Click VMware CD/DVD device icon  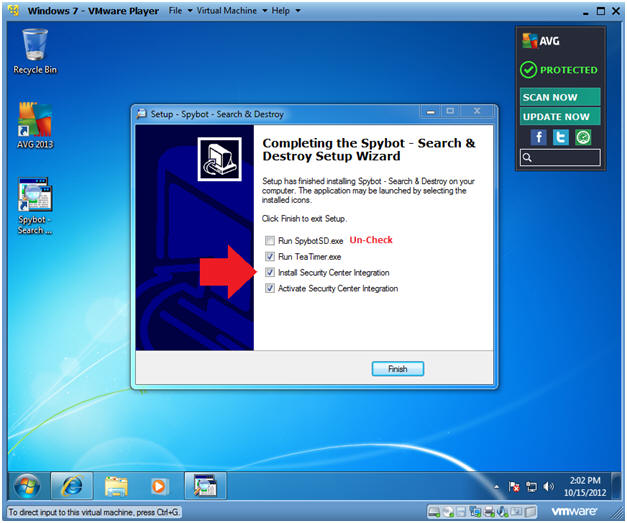(448, 511)
